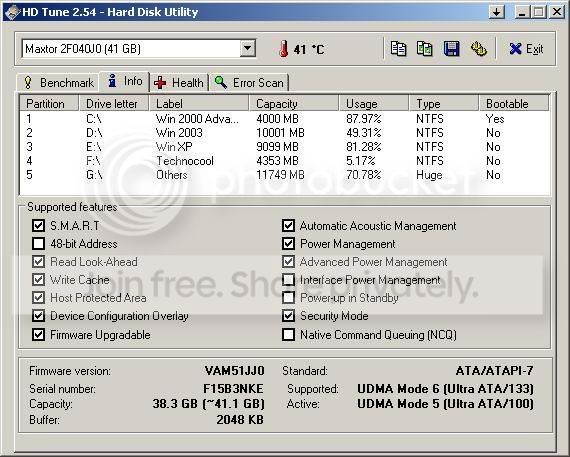Toggle Device Configuration Overlay checkbox

pyautogui.click(x=38, y=316)
